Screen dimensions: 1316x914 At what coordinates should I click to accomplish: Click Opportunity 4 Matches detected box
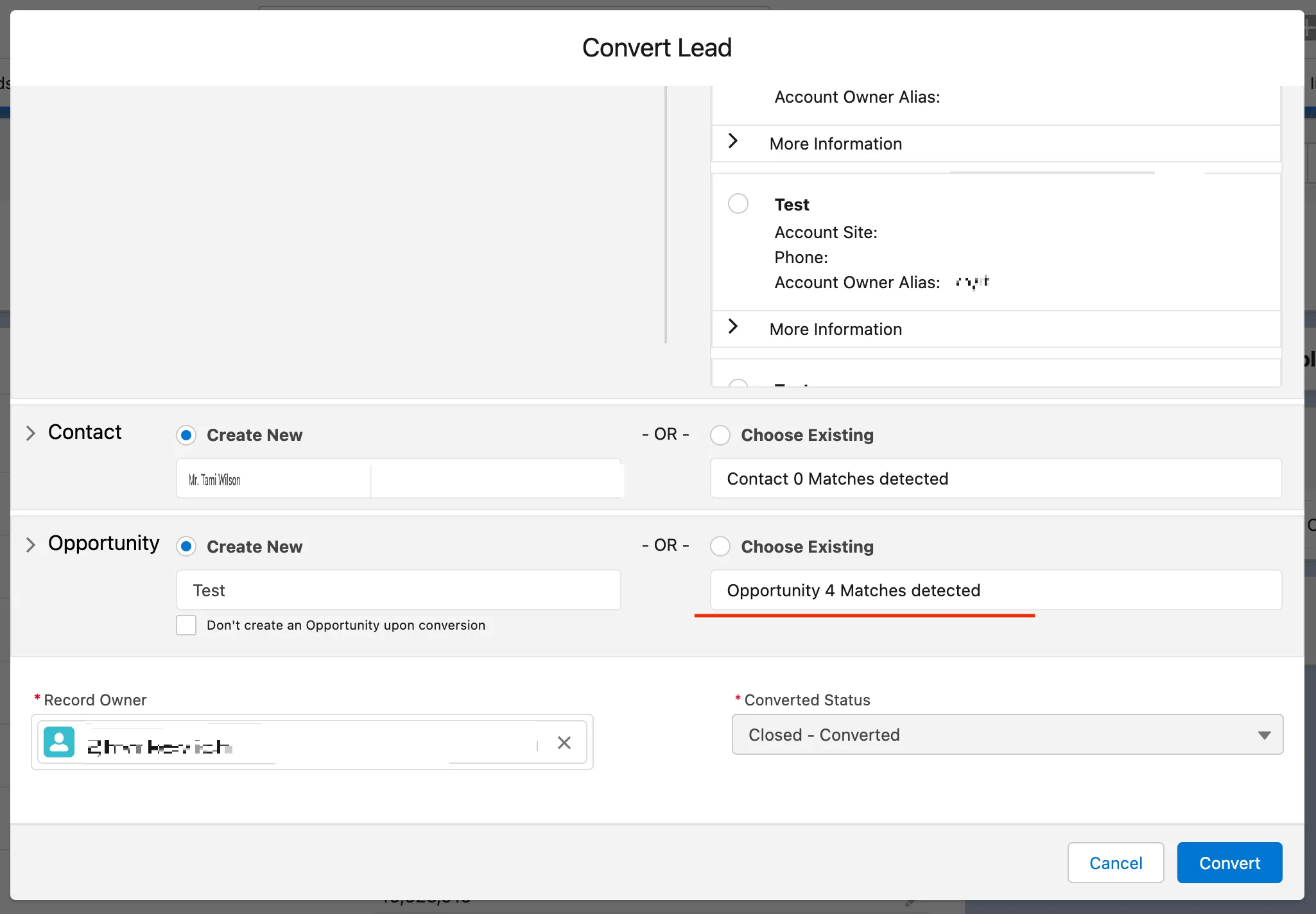click(x=995, y=591)
